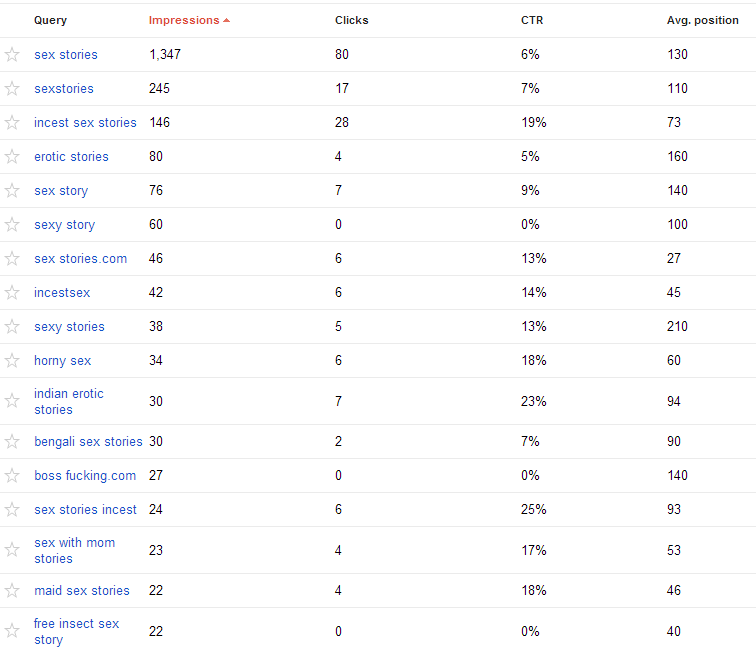Star the "sexy stories" query
Screen dimensions: 756x654
tap(12, 327)
